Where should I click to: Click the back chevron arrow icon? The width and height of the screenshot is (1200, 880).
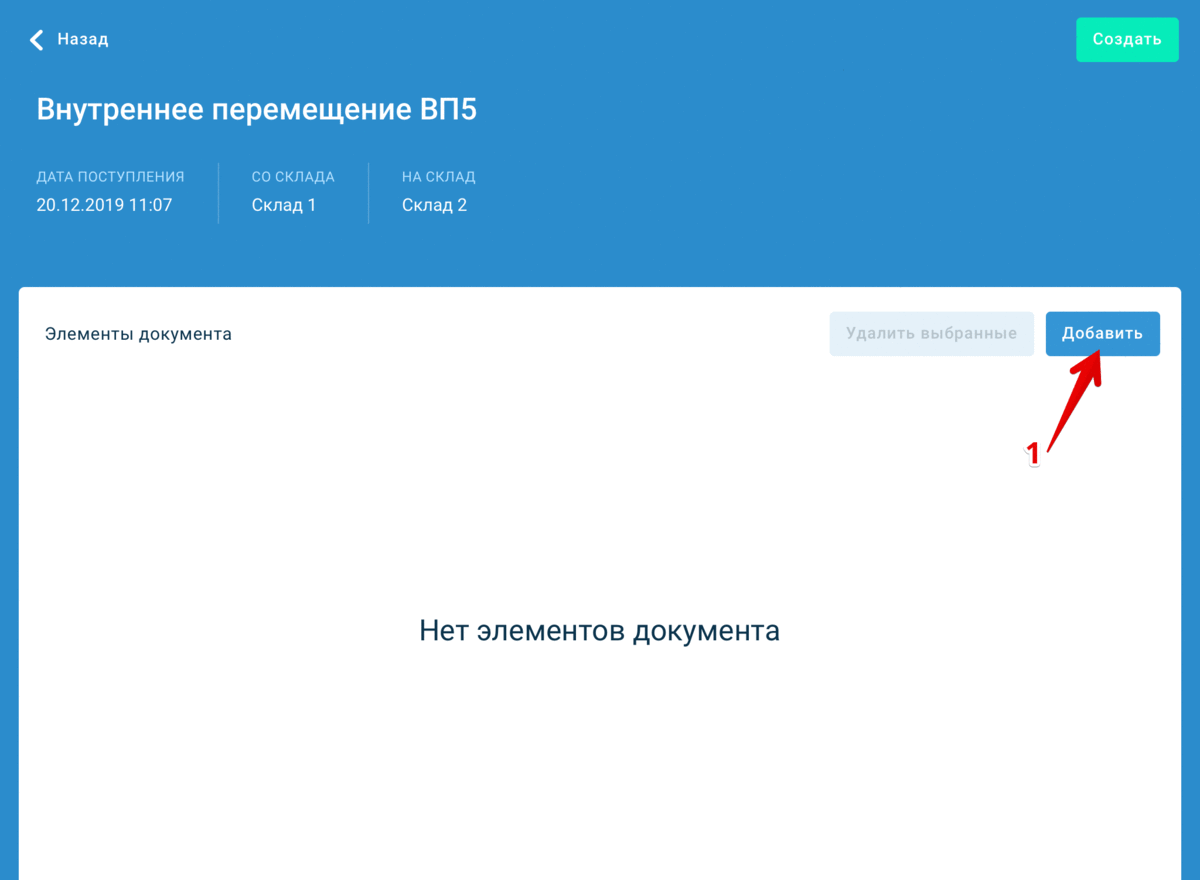pyautogui.click(x=37, y=40)
